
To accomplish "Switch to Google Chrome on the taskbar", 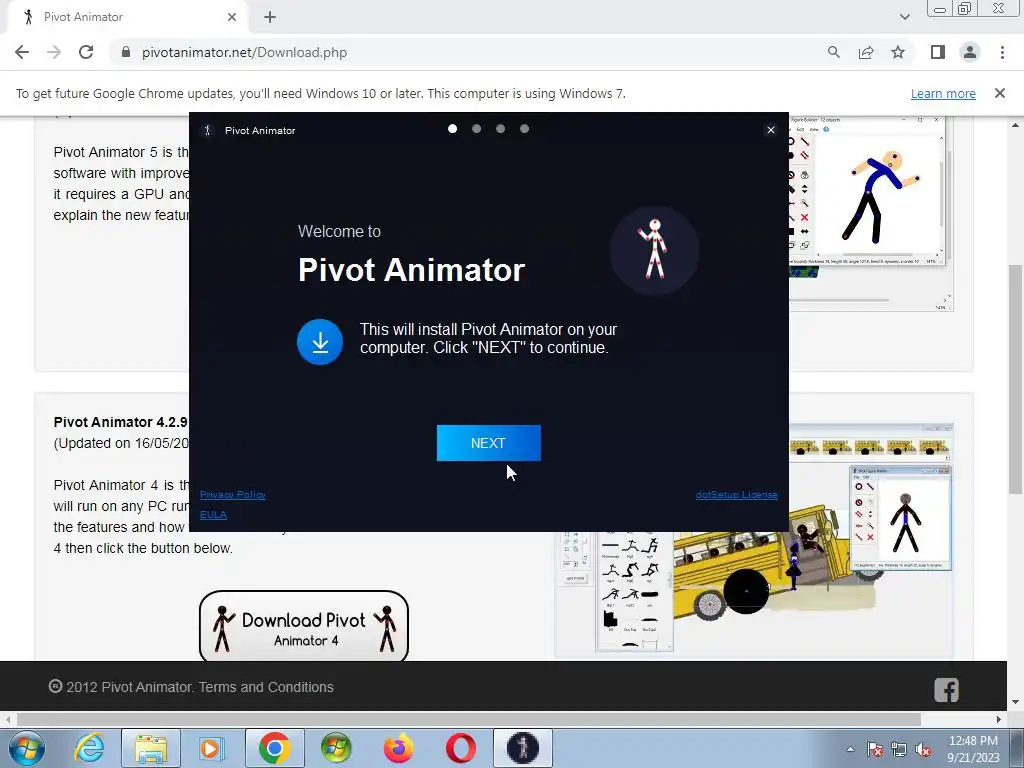I will (x=274, y=748).
